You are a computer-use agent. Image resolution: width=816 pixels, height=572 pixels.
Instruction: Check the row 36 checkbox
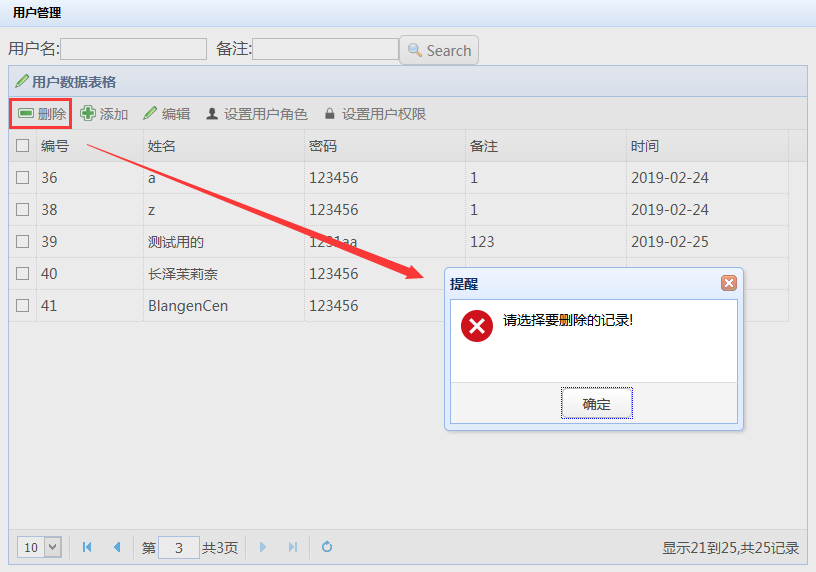(x=22, y=177)
